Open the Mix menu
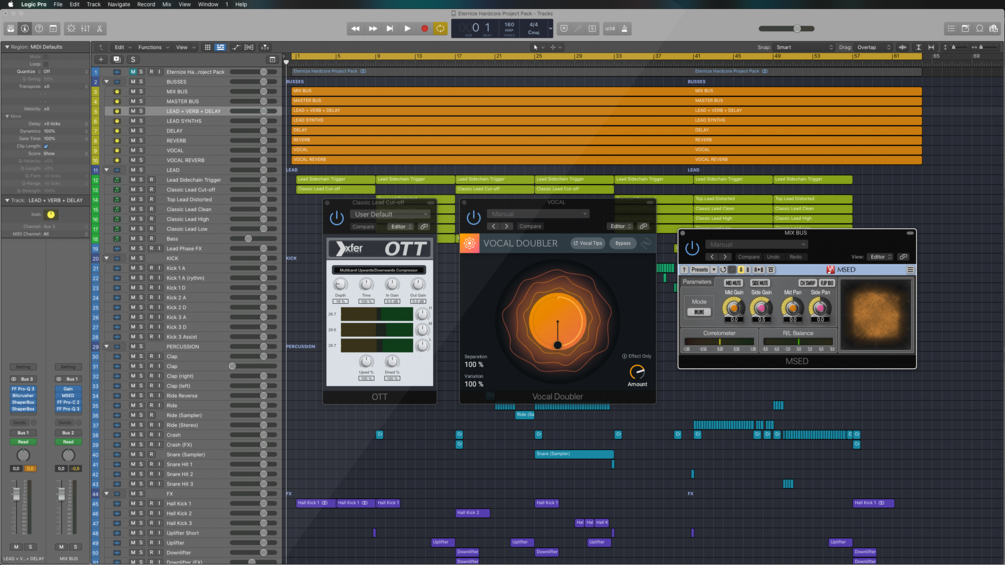1005x565 pixels. (167, 4)
